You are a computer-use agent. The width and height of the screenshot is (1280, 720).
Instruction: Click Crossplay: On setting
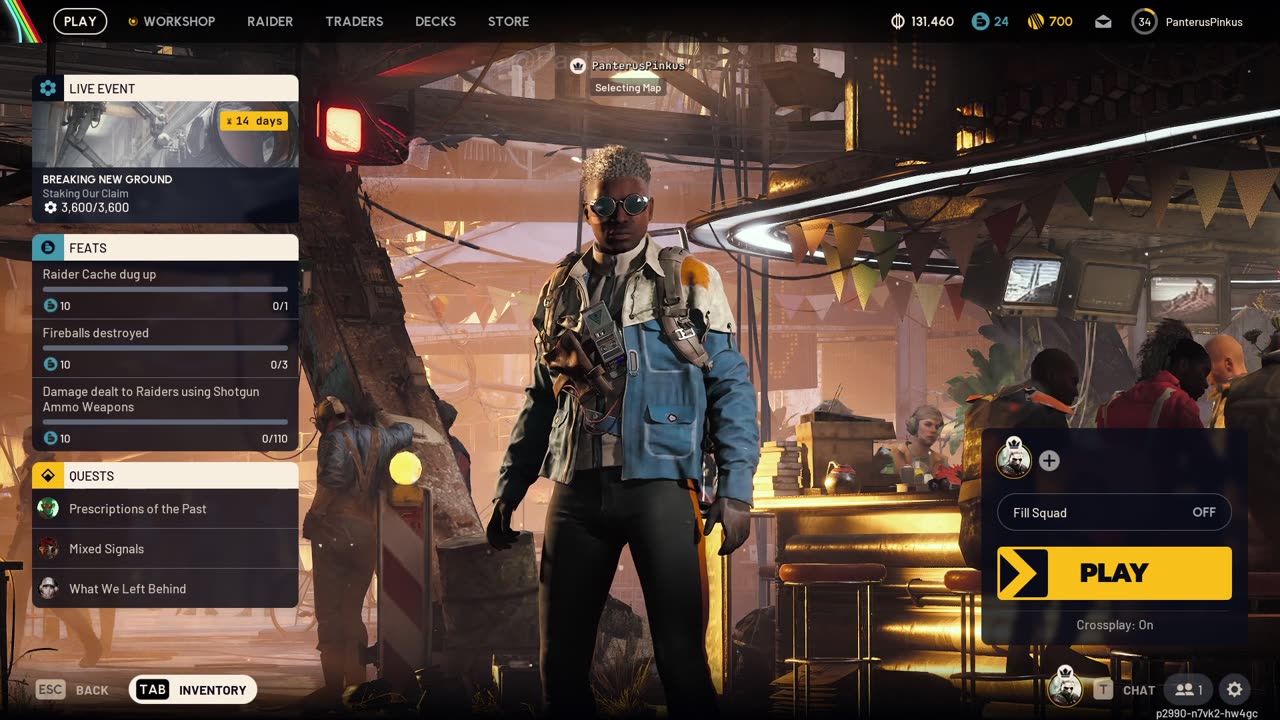tap(1114, 625)
